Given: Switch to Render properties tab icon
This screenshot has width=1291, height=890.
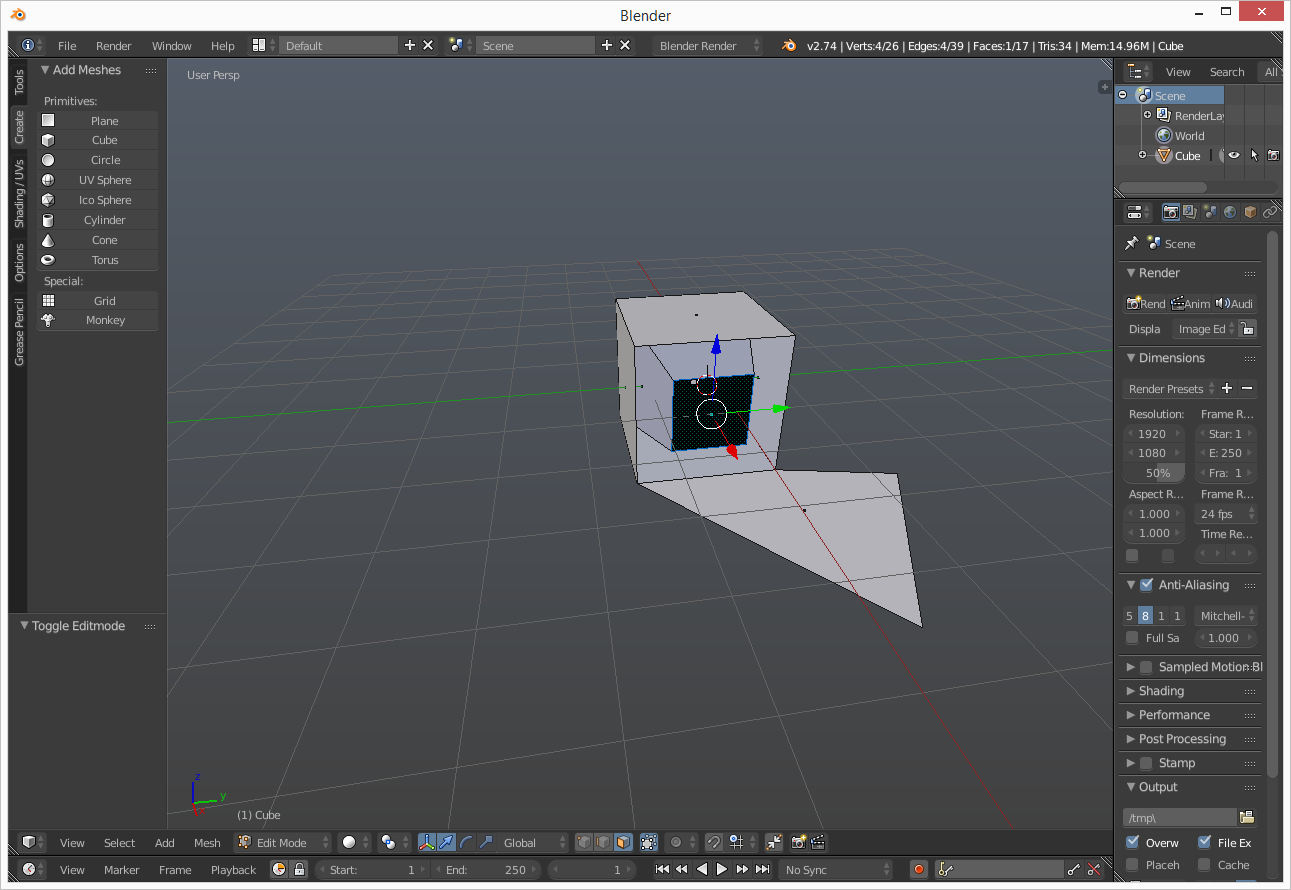Looking at the screenshot, I should click(1170, 212).
